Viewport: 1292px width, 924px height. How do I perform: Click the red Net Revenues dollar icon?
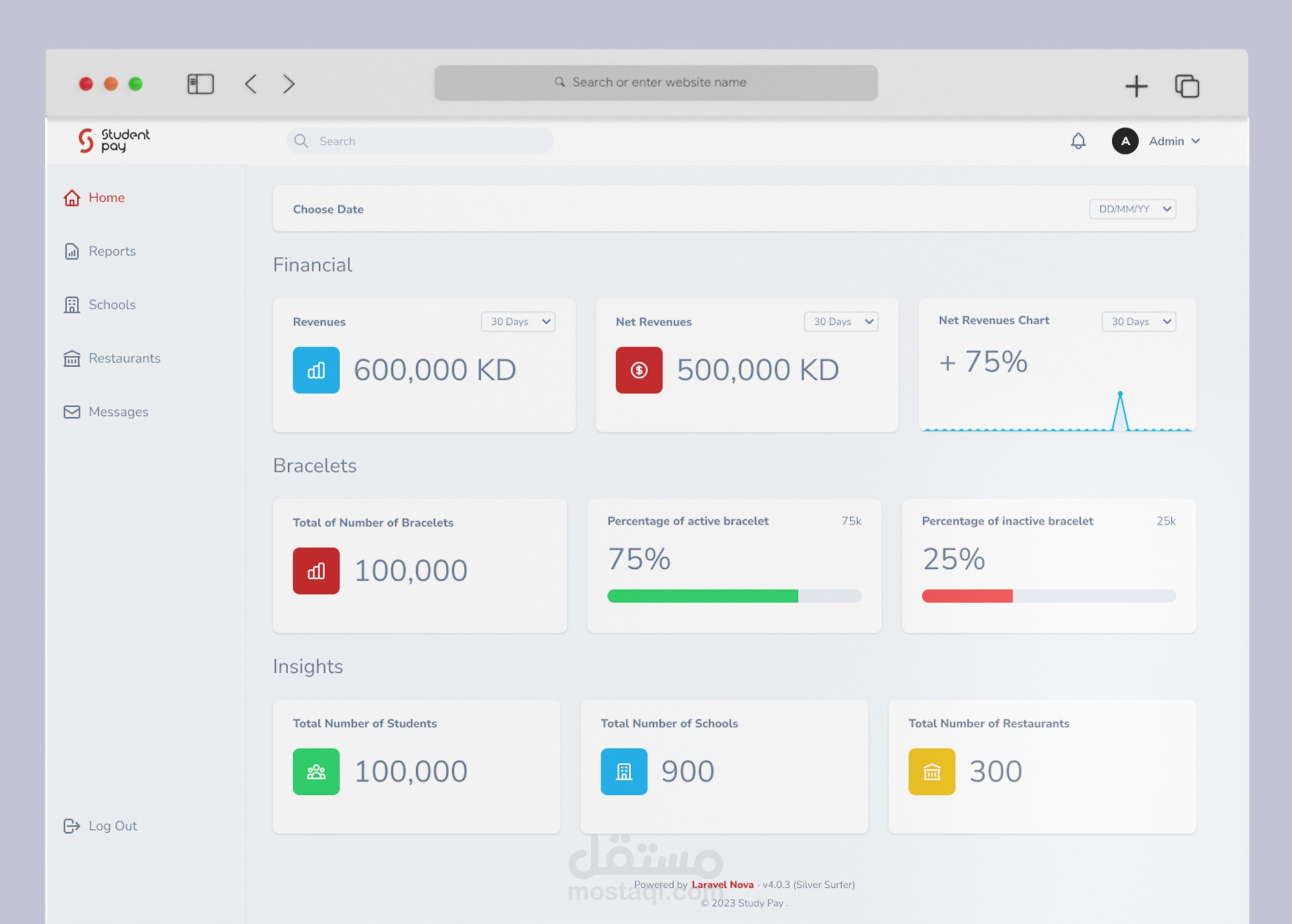pyautogui.click(x=639, y=370)
